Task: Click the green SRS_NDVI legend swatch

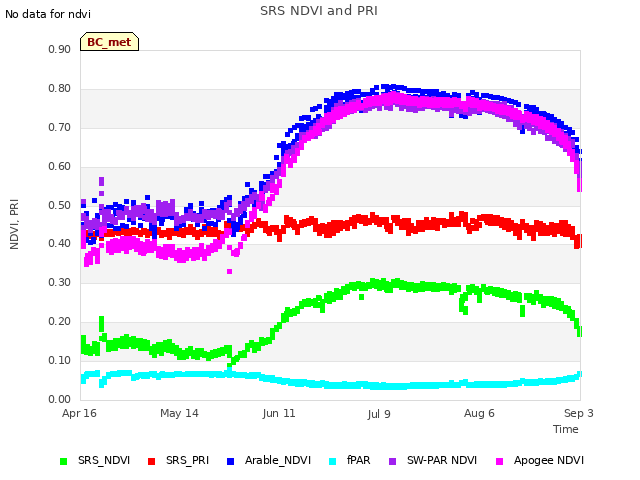Action: tap(63, 461)
